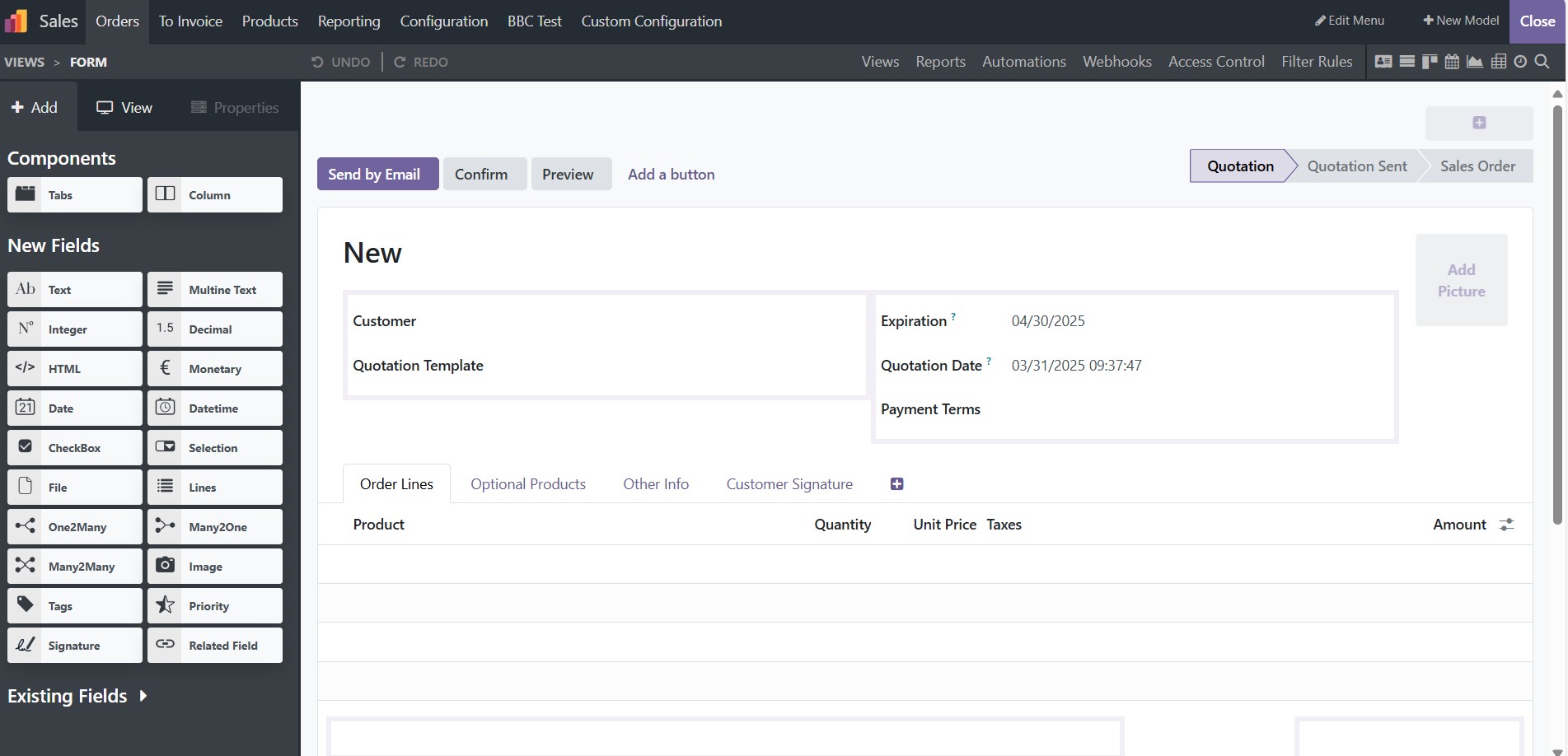Open the Payment Terms field
The width and height of the screenshot is (1568, 756).
click(x=930, y=408)
